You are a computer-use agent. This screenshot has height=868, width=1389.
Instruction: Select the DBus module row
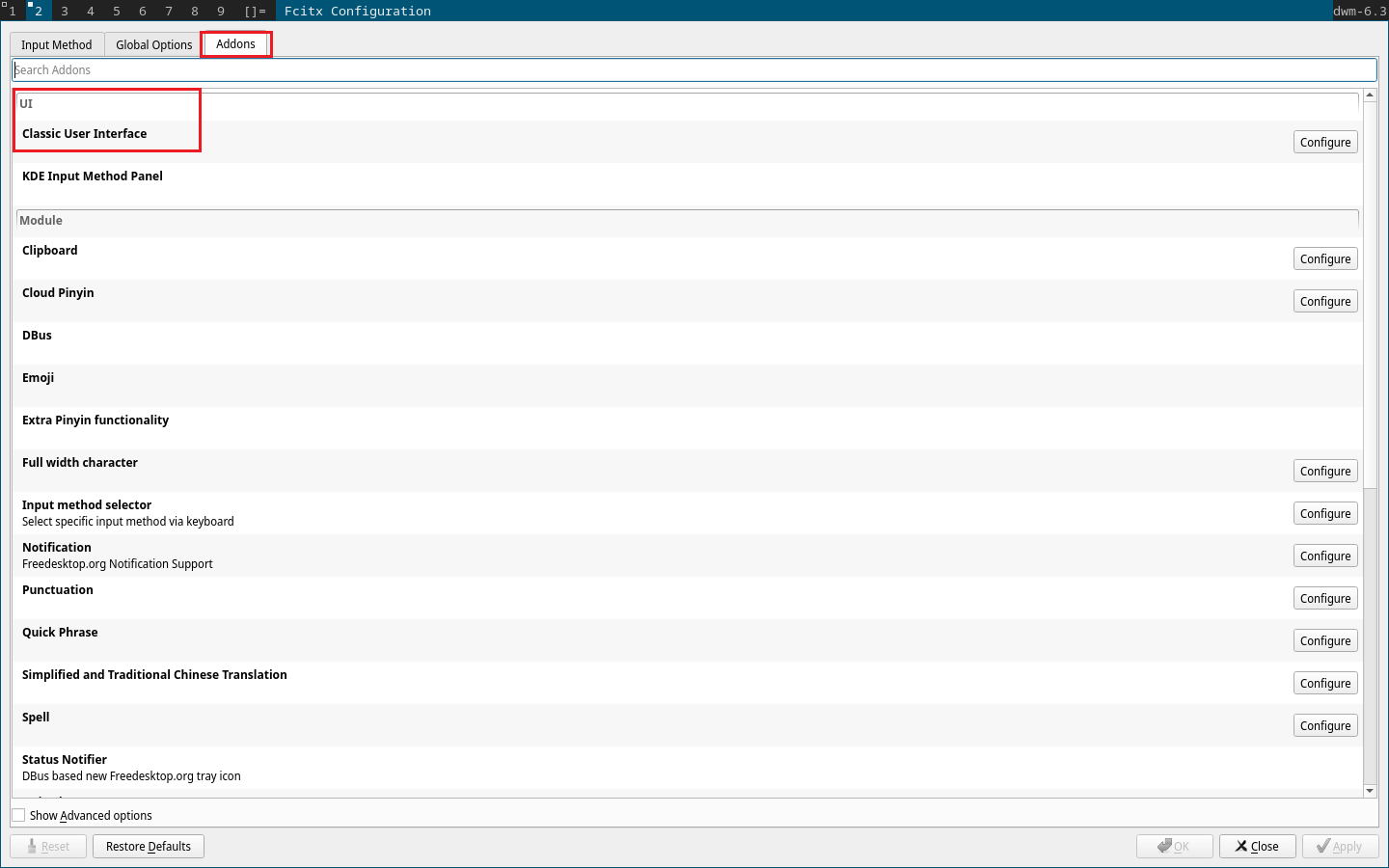[689, 343]
